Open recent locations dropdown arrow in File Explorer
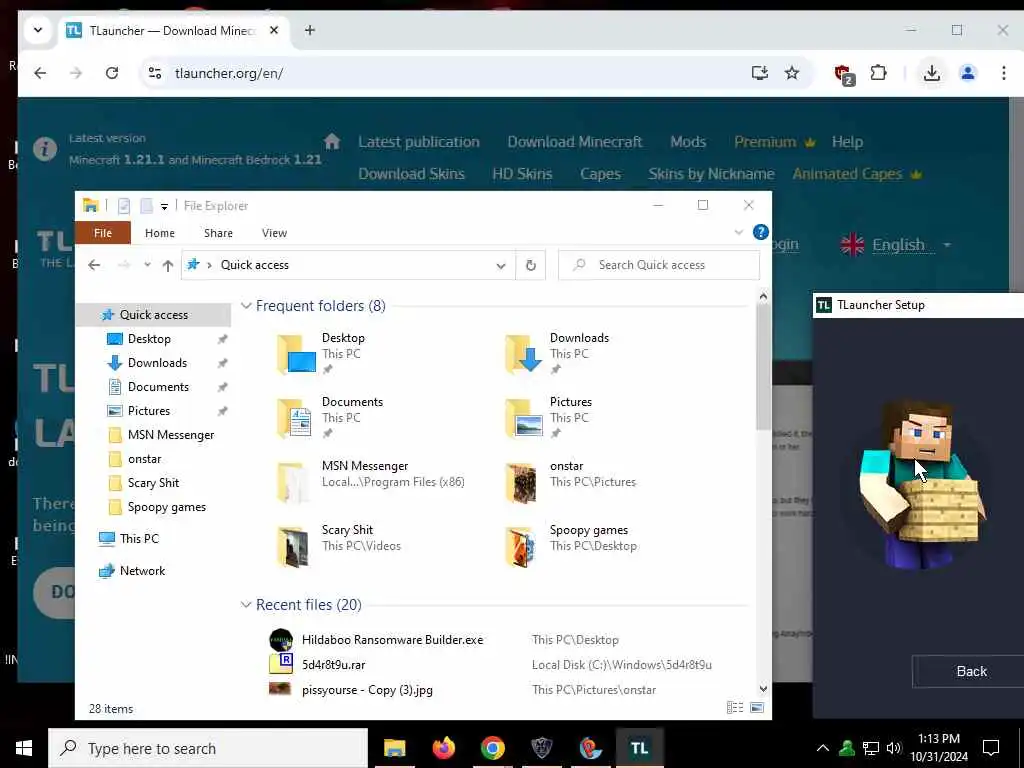The image size is (1024, 768). 148,265
